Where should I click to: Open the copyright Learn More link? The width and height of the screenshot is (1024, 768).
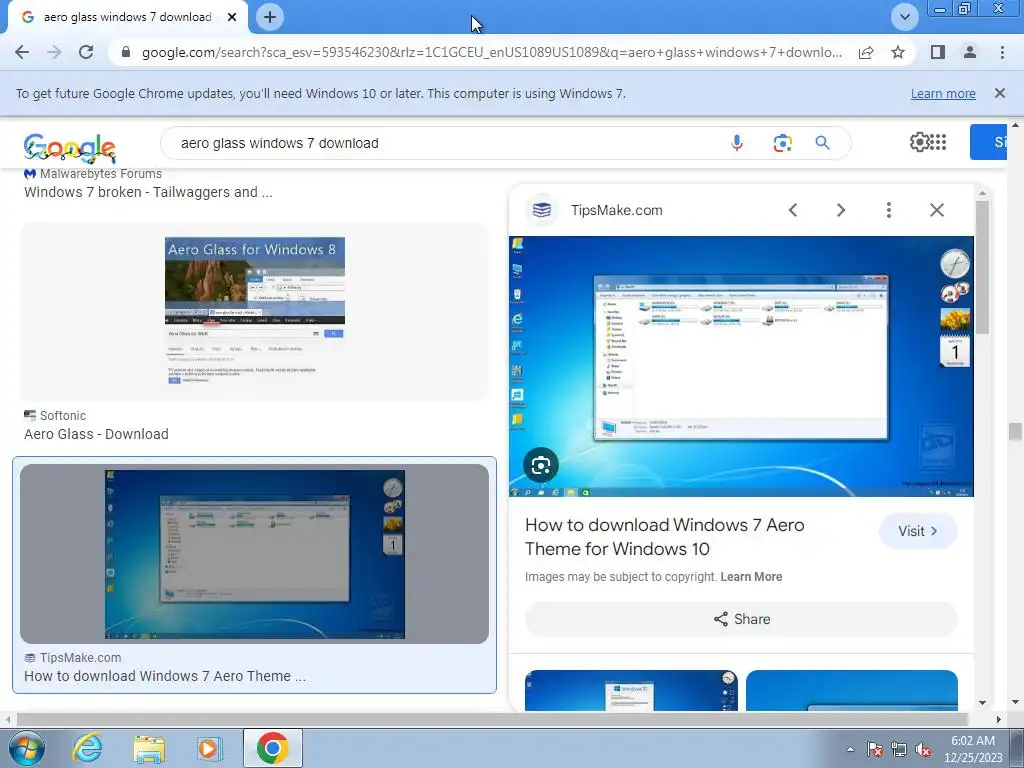coord(751,577)
